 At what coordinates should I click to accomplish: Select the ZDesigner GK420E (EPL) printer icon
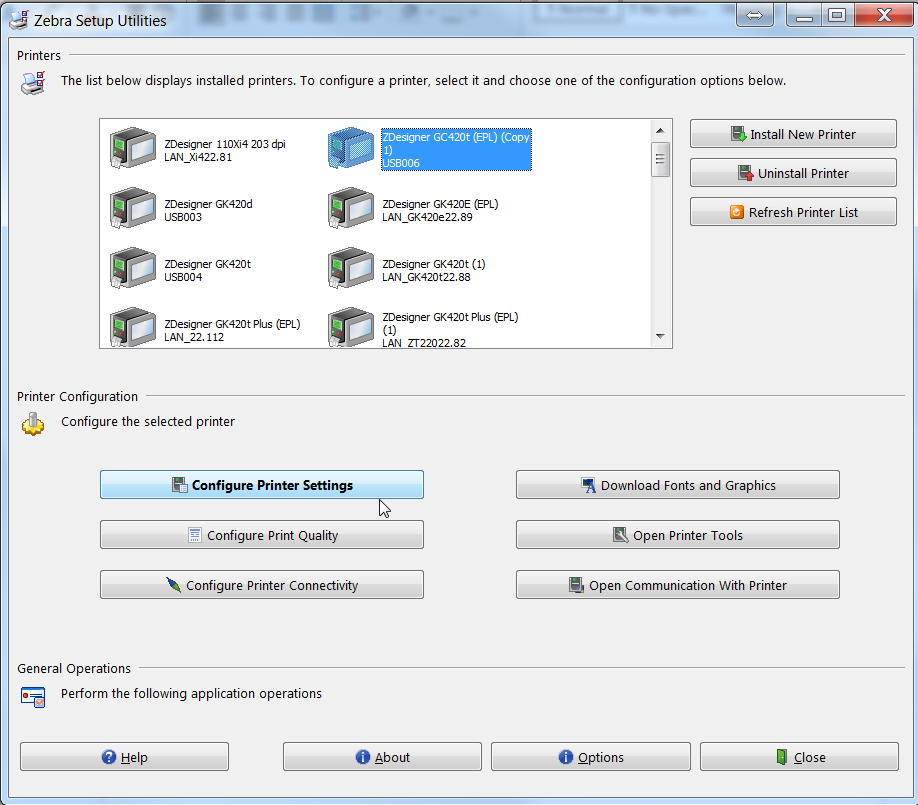351,209
